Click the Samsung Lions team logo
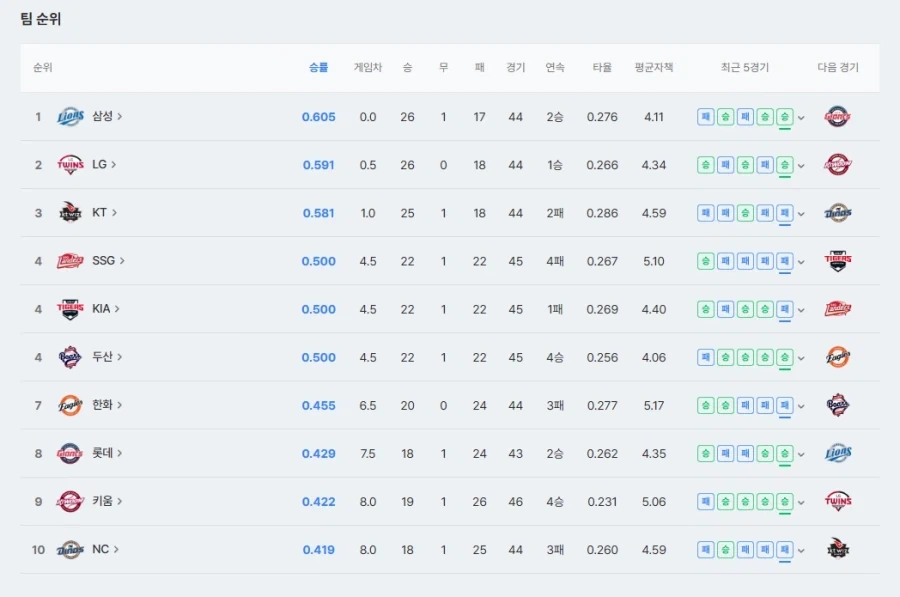 70,117
